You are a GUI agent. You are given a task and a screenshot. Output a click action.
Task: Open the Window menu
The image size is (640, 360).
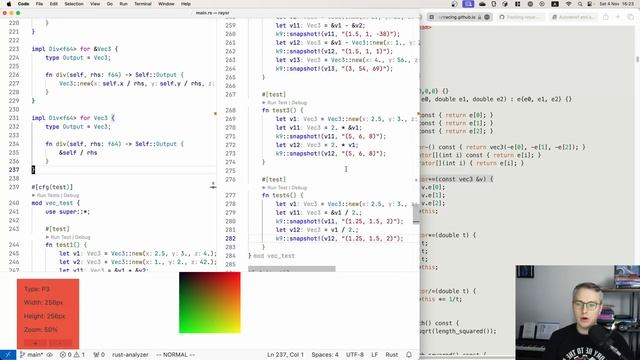click(x=166, y=4)
